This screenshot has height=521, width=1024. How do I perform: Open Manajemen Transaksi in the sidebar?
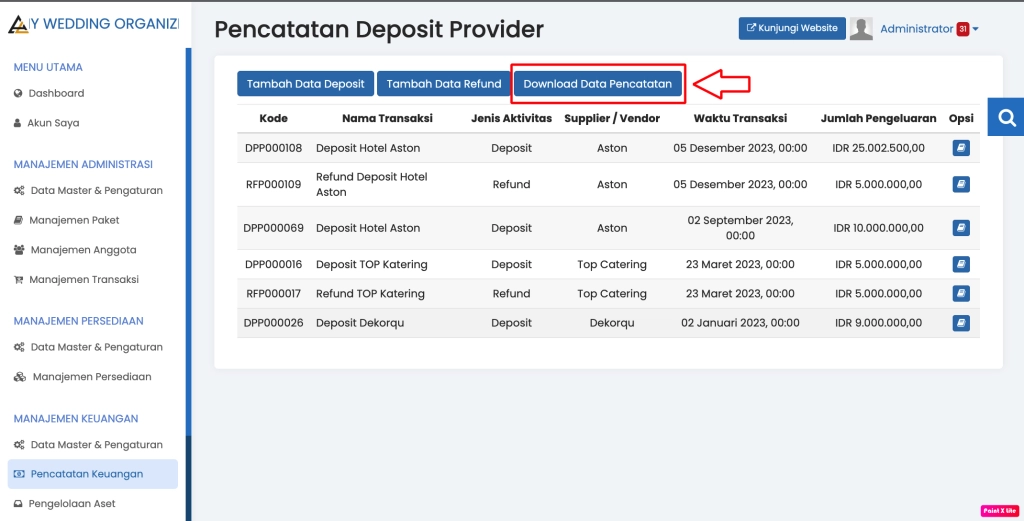click(x=83, y=279)
